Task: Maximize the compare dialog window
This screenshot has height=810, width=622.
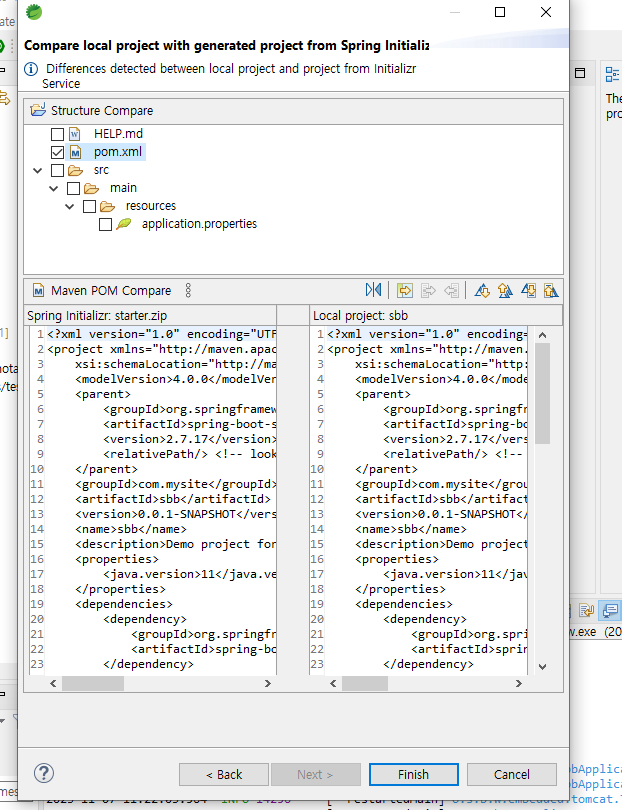Action: (500, 12)
